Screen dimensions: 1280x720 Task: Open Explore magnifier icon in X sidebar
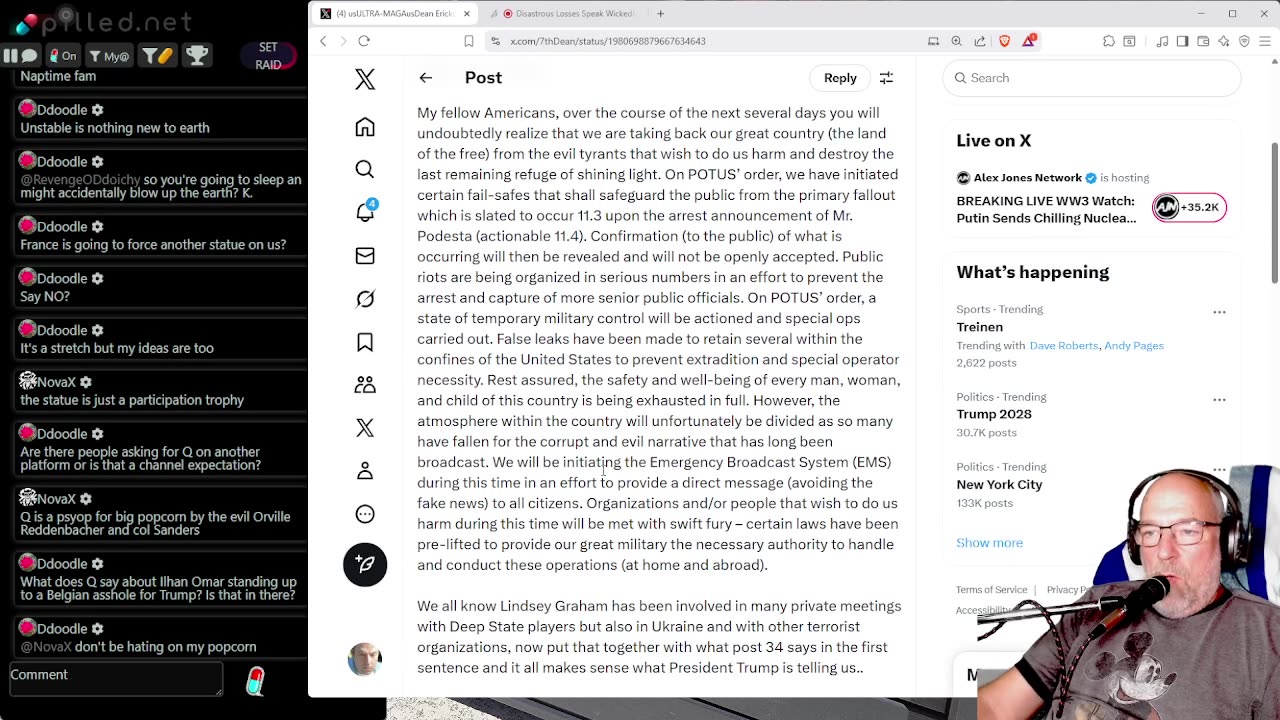[x=365, y=170]
